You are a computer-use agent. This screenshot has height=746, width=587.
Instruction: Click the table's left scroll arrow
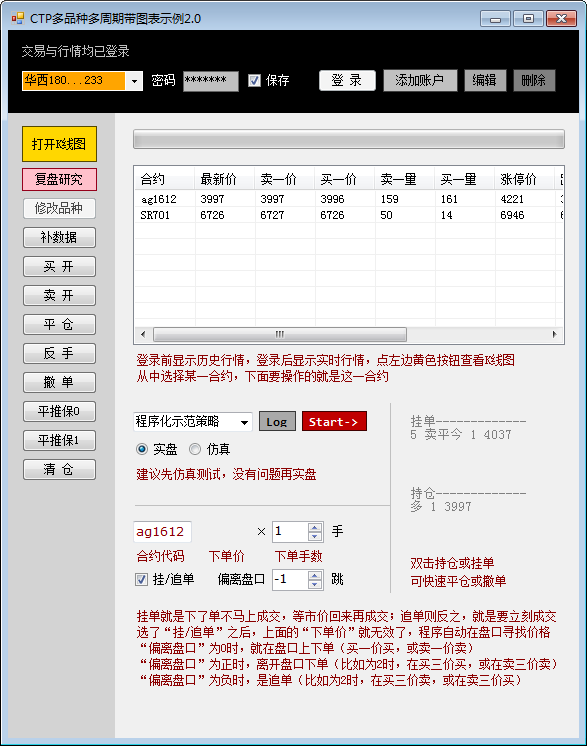pos(143,334)
